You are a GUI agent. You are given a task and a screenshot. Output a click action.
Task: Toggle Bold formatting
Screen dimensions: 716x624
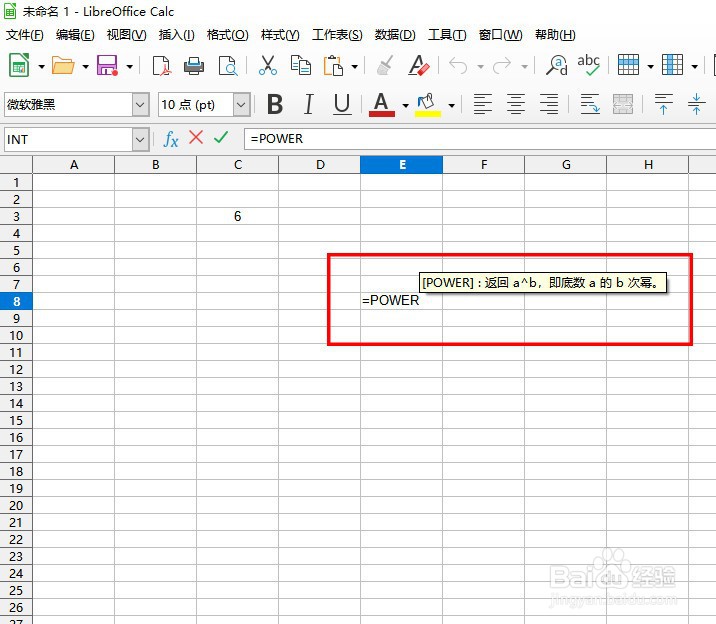275,104
